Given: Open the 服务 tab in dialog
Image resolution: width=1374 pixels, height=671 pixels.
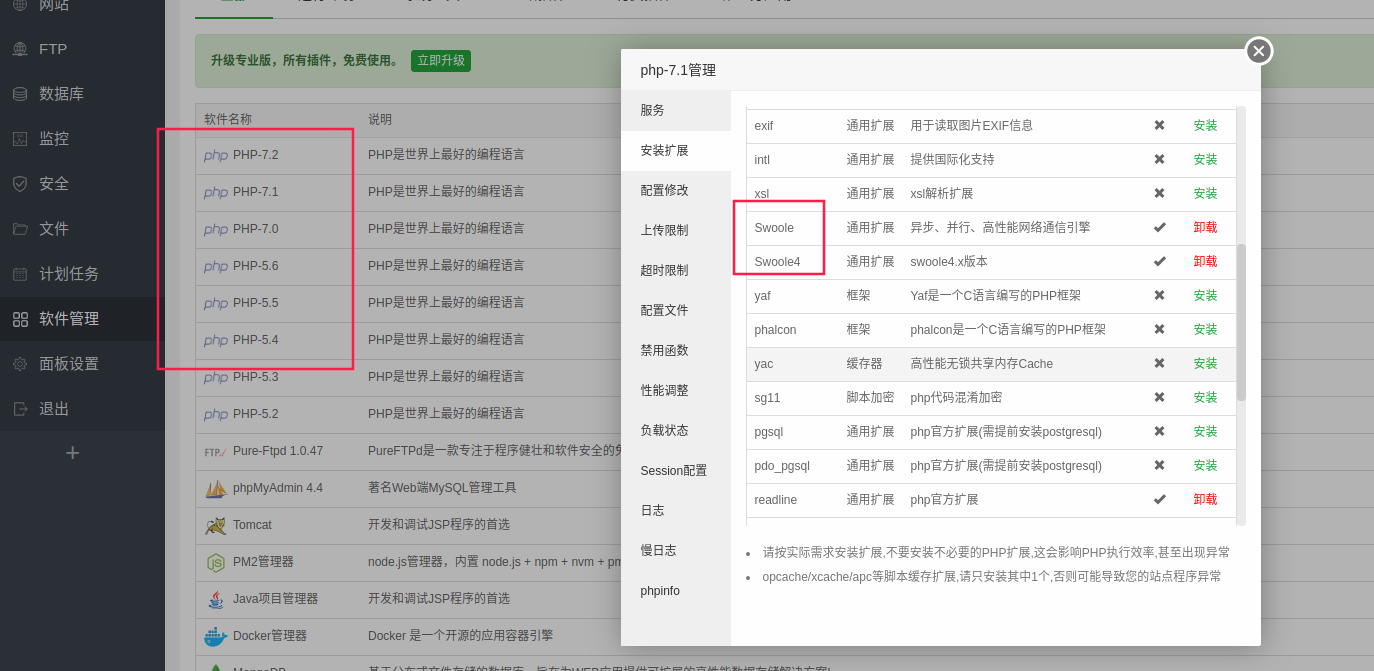Looking at the screenshot, I should [676, 110].
